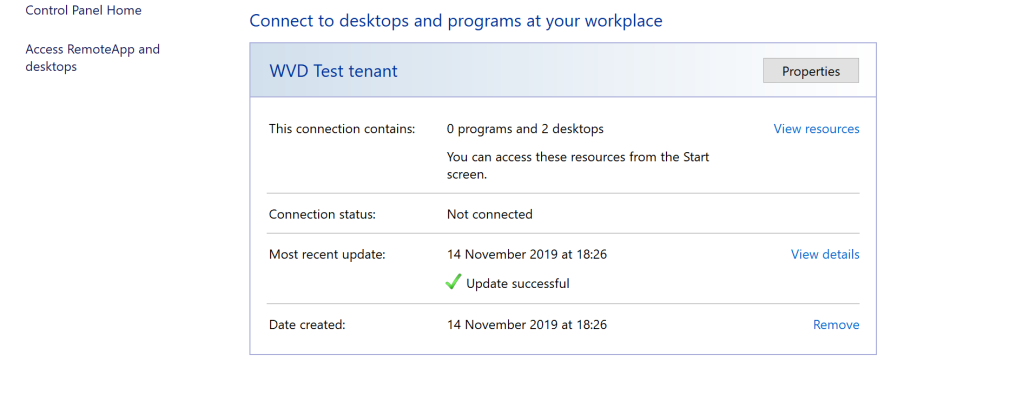Open Properties for WVD Test tenant
This screenshot has width=1023, height=420.
pos(810,71)
